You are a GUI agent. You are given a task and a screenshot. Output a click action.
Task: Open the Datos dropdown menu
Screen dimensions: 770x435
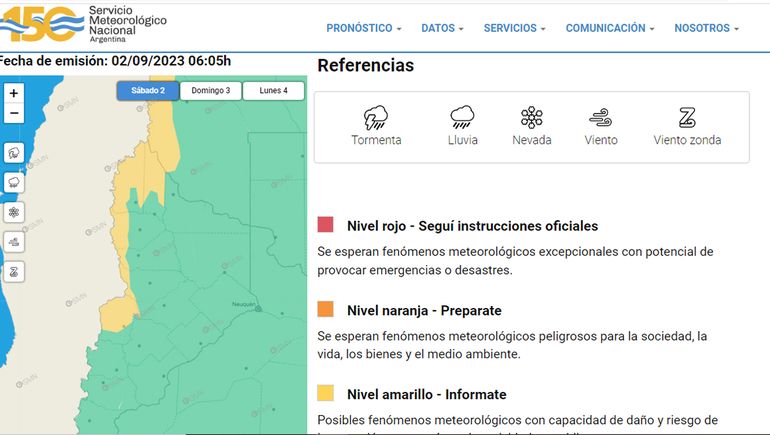pos(443,28)
